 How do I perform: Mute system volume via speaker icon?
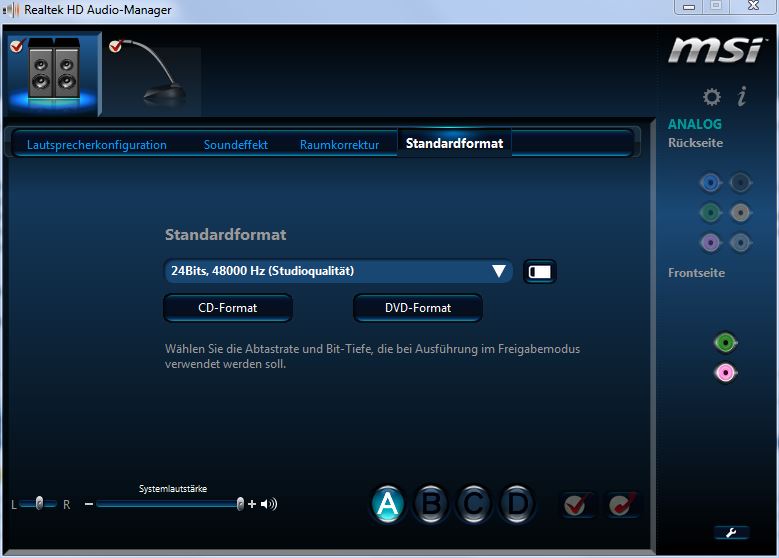point(269,504)
